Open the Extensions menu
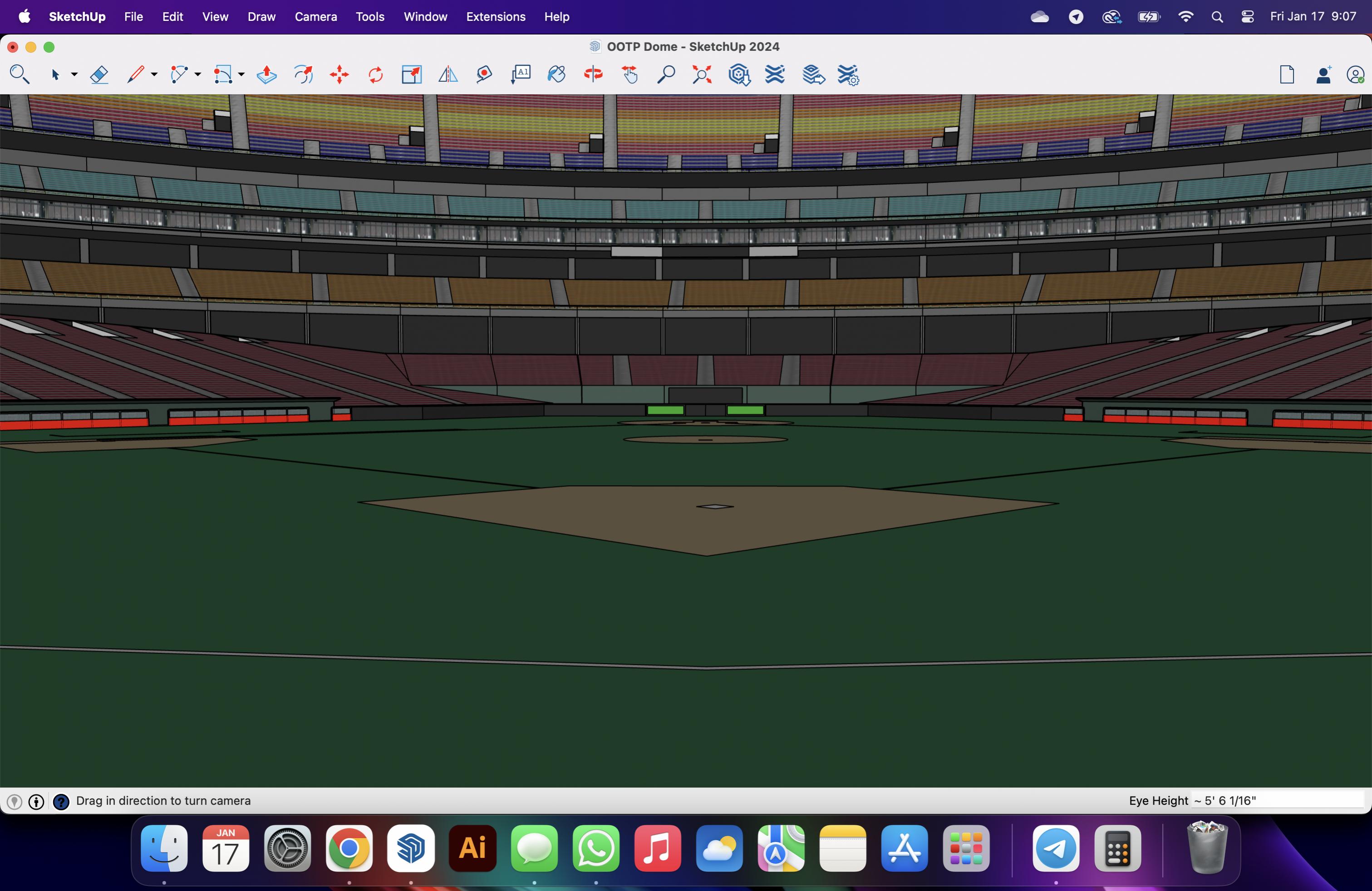This screenshot has width=1372, height=891. coord(496,17)
